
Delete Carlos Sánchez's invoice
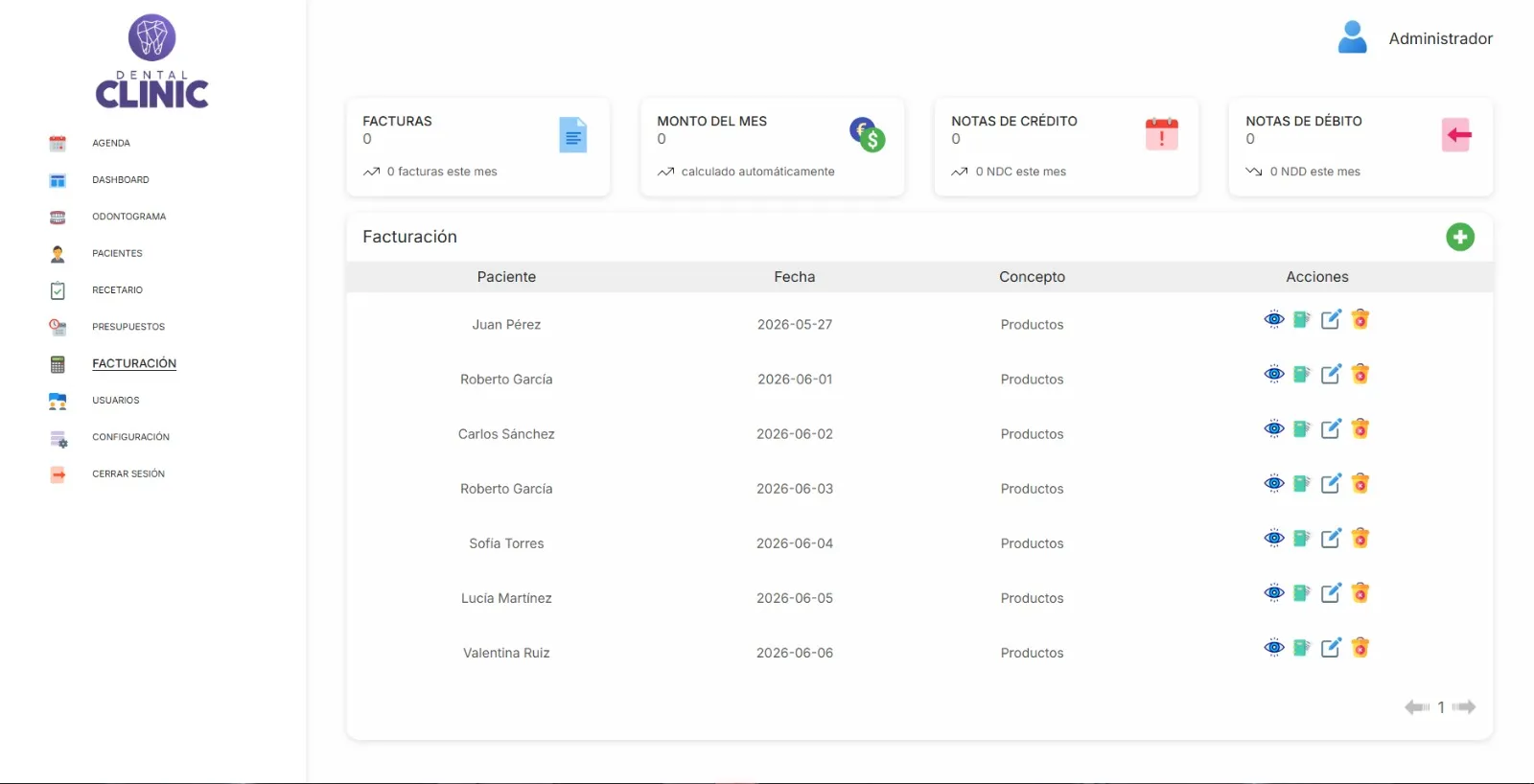[1360, 428]
